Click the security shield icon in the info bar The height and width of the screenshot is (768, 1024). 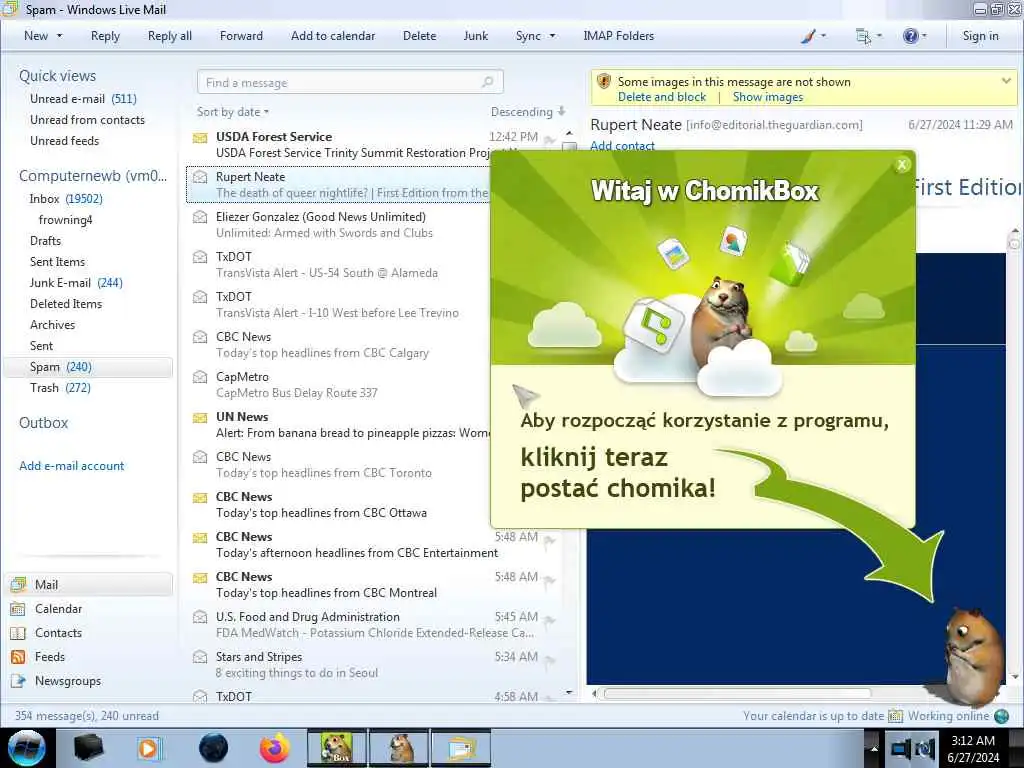point(604,81)
